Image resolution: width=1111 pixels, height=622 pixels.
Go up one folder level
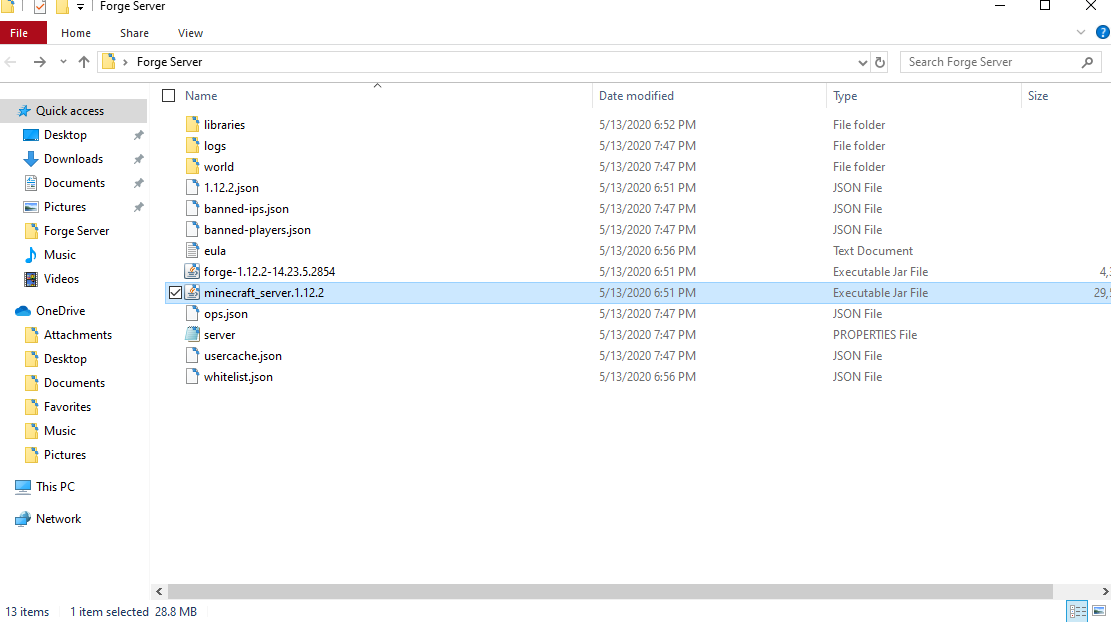coord(84,62)
